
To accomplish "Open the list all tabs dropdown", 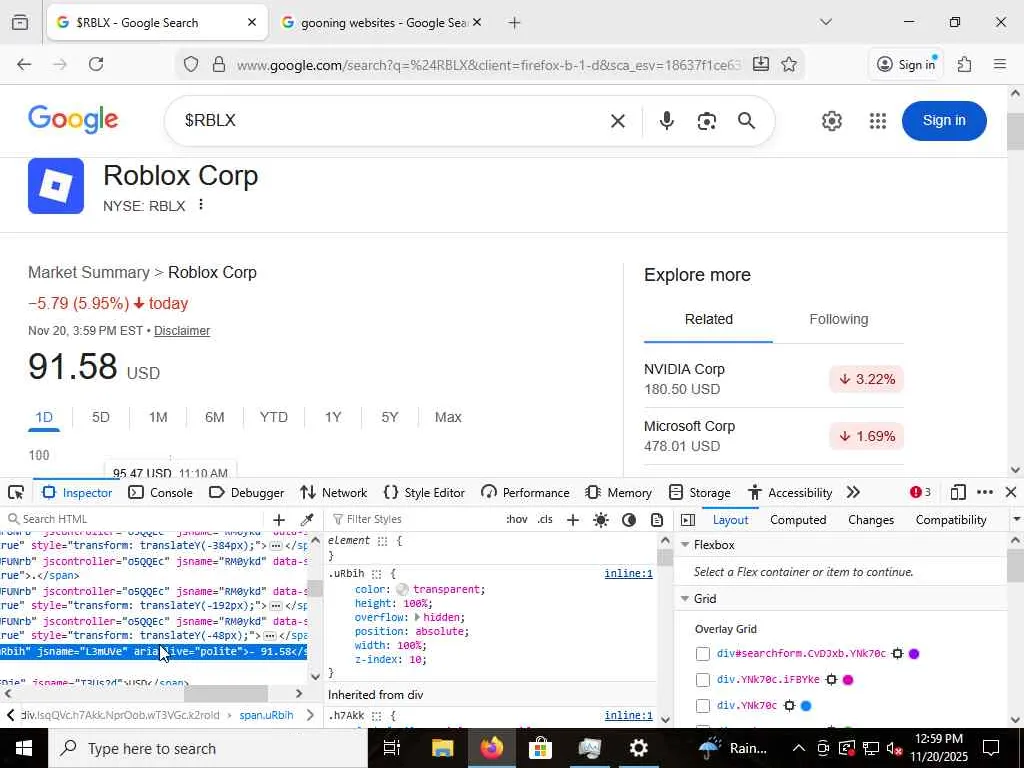I will 825,23.
